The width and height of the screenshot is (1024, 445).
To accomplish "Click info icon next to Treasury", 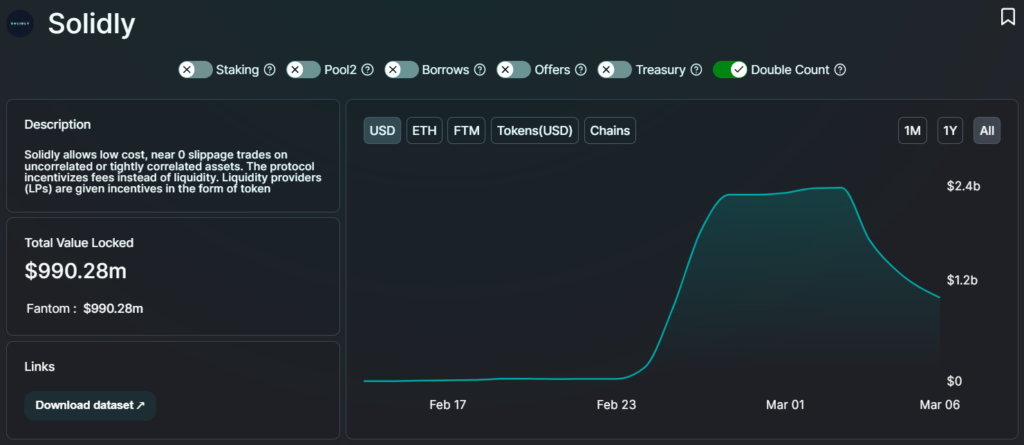I will tap(696, 70).
